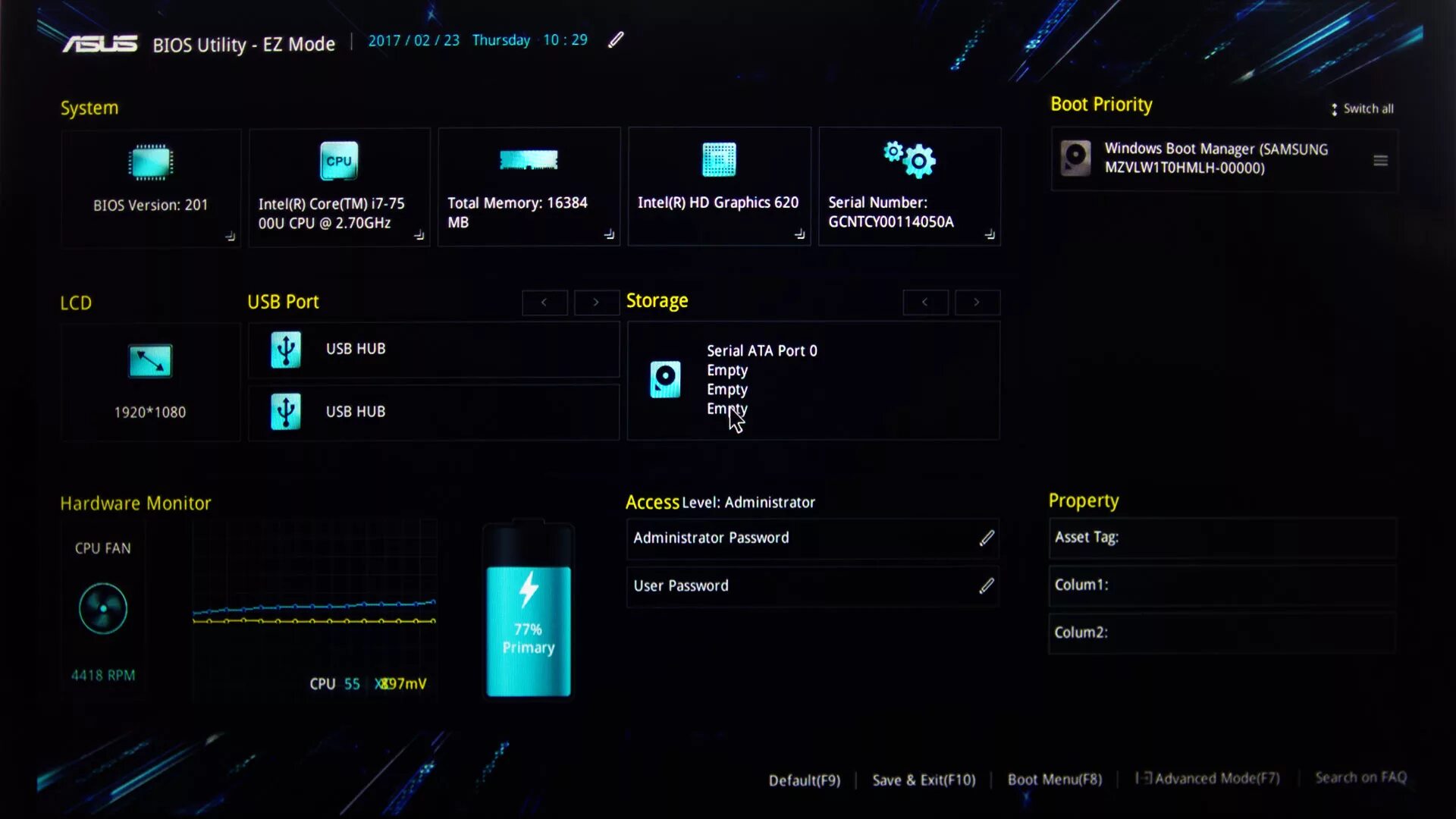Expand USB Port left navigation arrow
This screenshot has width=1456, height=819.
coord(544,302)
